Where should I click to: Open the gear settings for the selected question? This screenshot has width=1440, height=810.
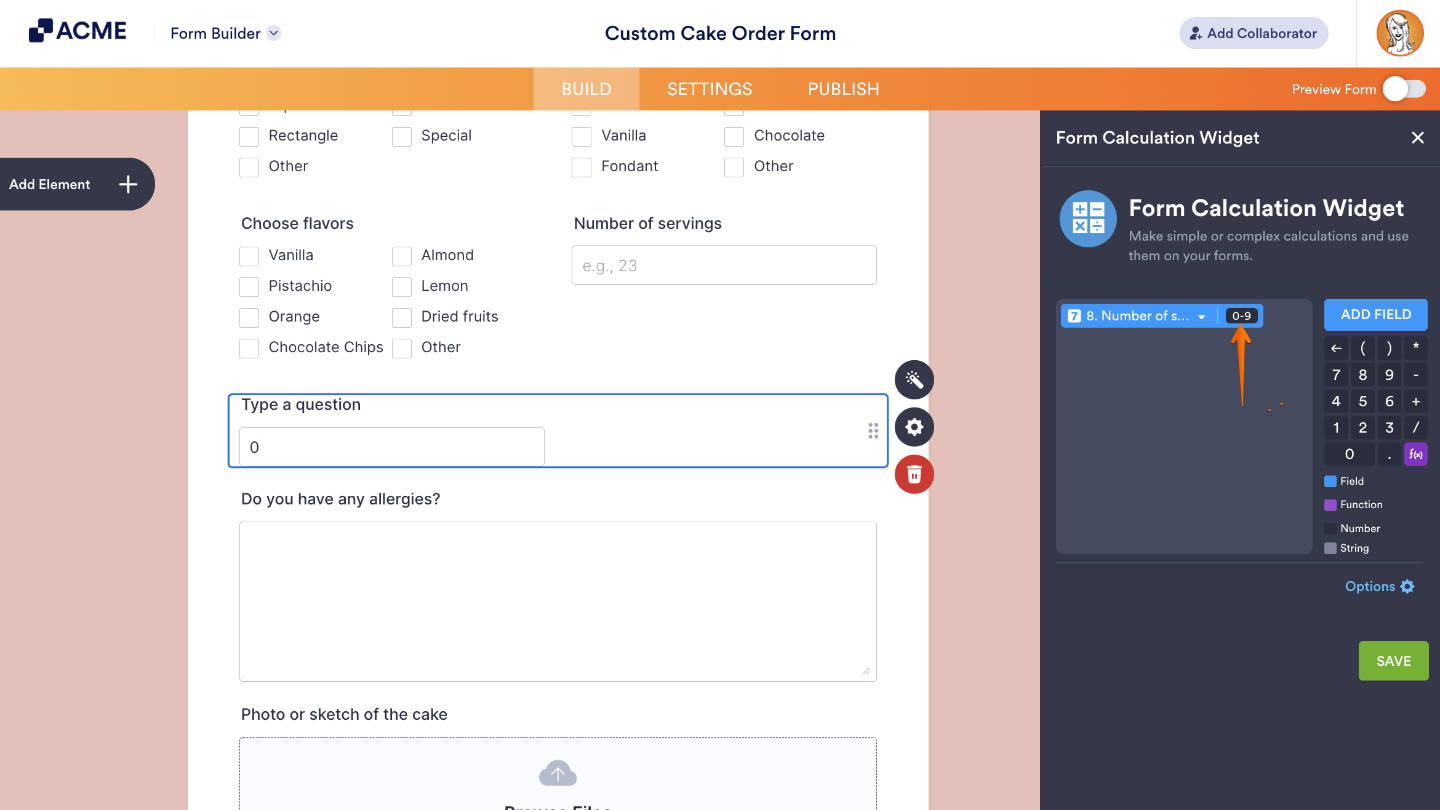[x=913, y=427]
